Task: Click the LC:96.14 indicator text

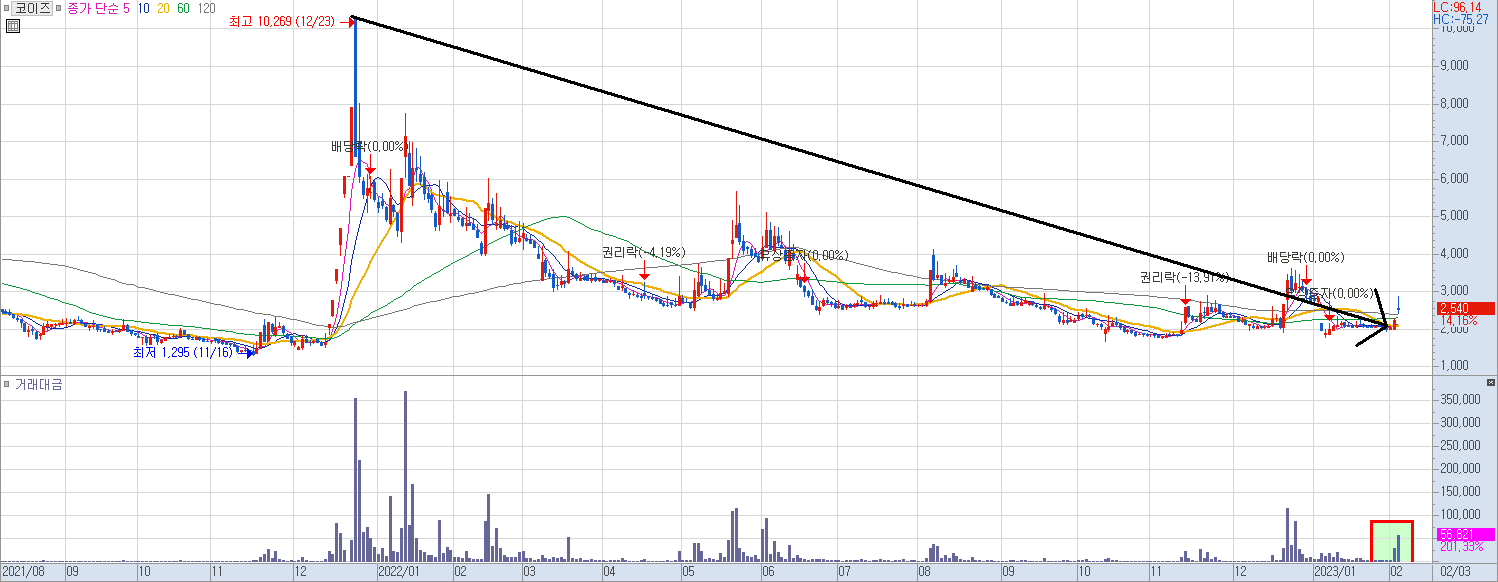Action: 1455,7
